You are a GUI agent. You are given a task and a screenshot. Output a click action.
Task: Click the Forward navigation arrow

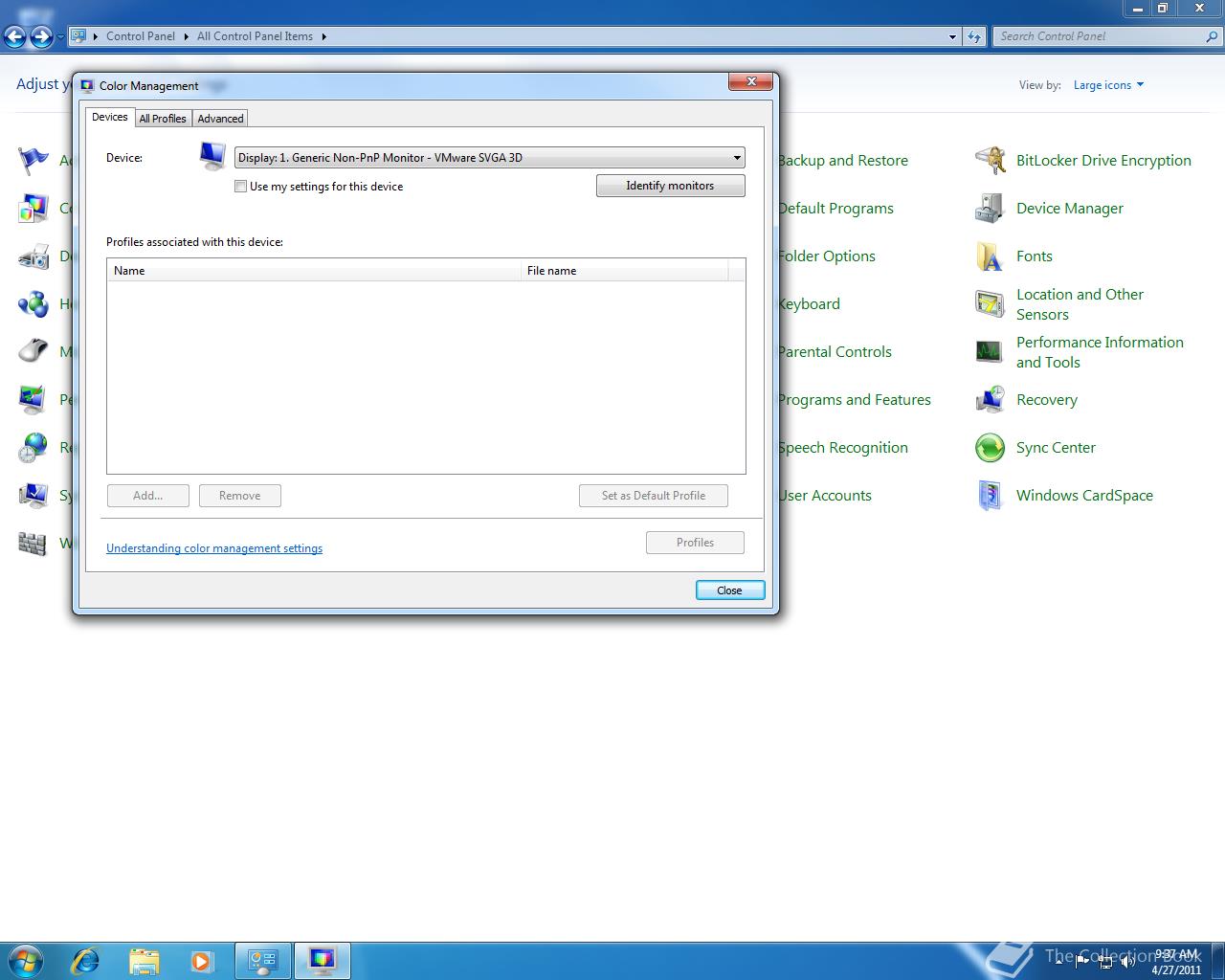pos(41,36)
